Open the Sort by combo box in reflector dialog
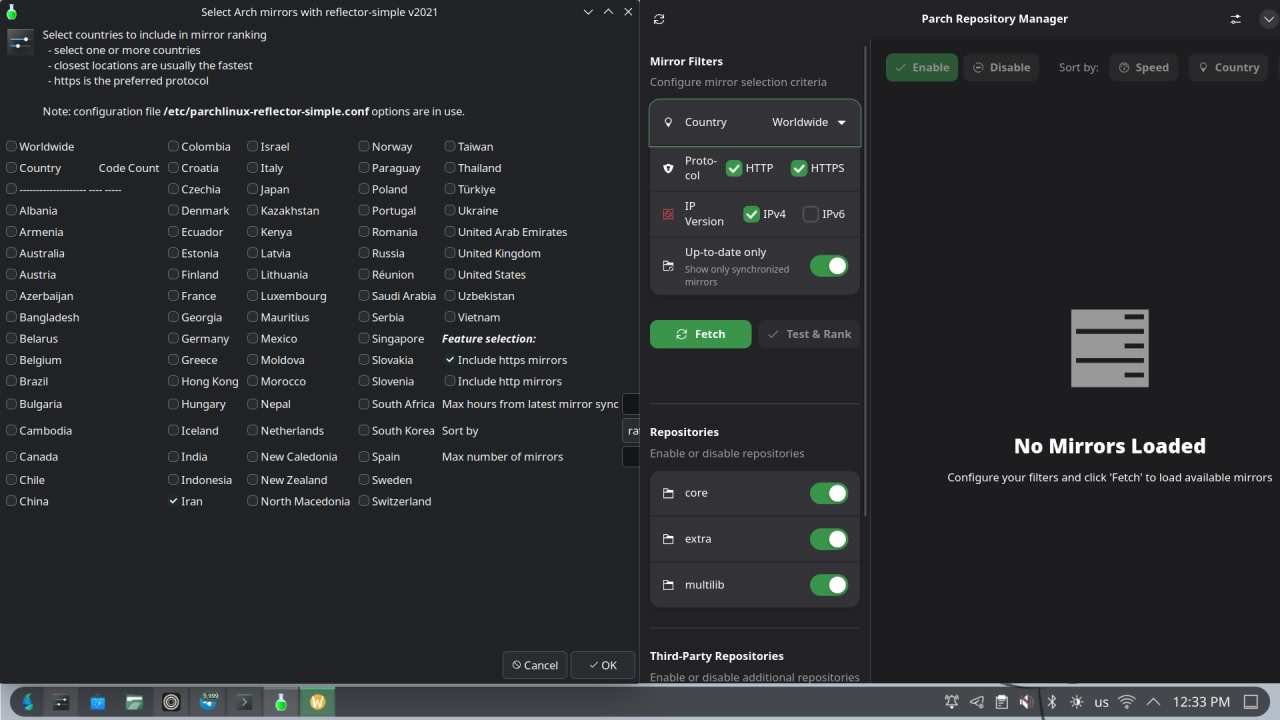 [631, 431]
